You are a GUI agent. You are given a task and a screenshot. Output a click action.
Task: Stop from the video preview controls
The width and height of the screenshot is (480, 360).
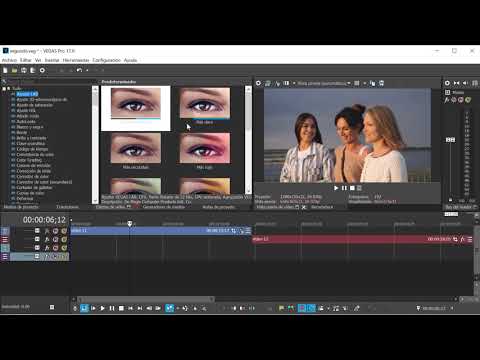[352, 188]
